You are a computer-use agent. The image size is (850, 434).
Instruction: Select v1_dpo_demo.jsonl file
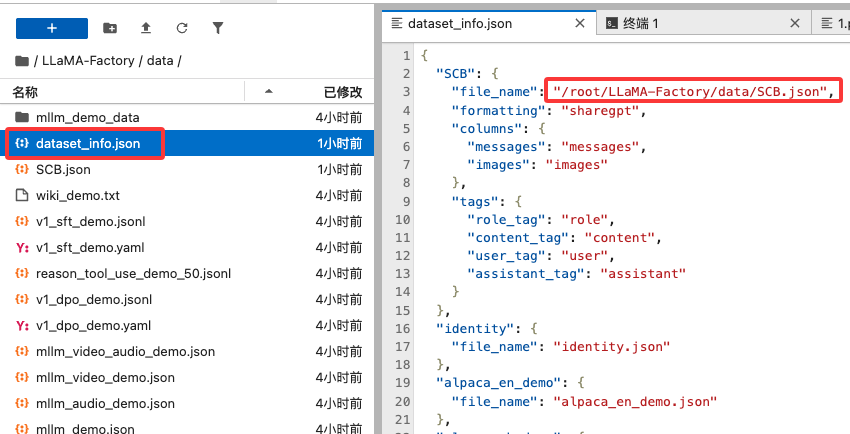[187, 300]
